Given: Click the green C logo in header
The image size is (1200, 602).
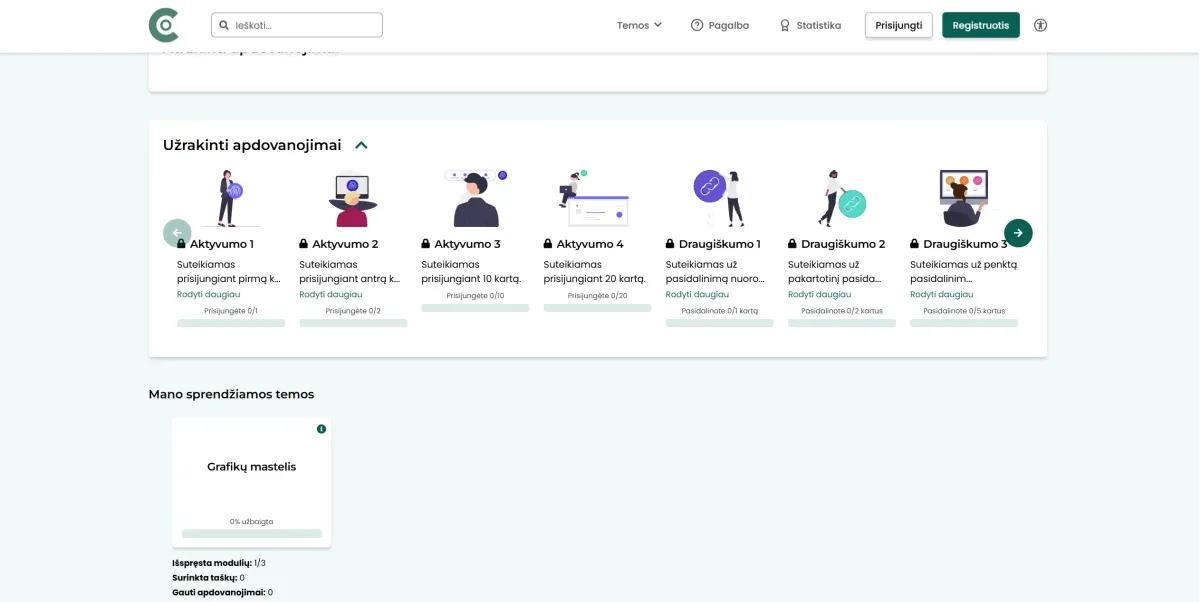Looking at the screenshot, I should pos(163,25).
